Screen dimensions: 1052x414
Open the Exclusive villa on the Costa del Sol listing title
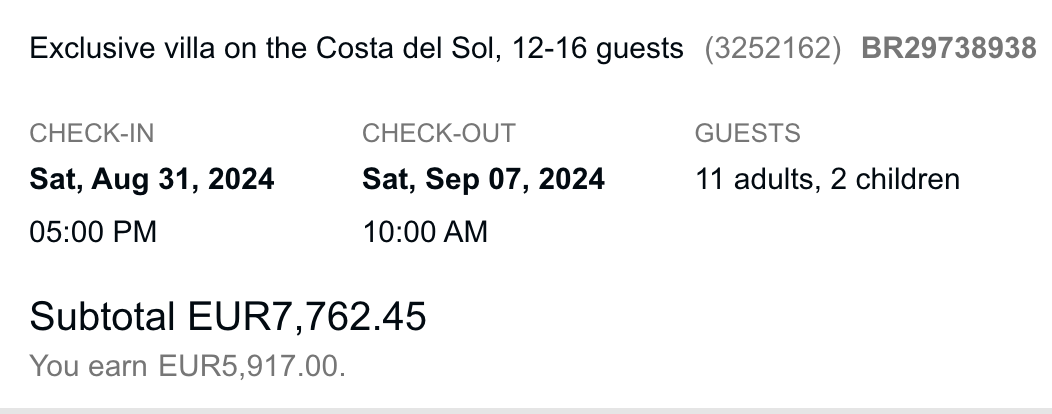(x=357, y=48)
